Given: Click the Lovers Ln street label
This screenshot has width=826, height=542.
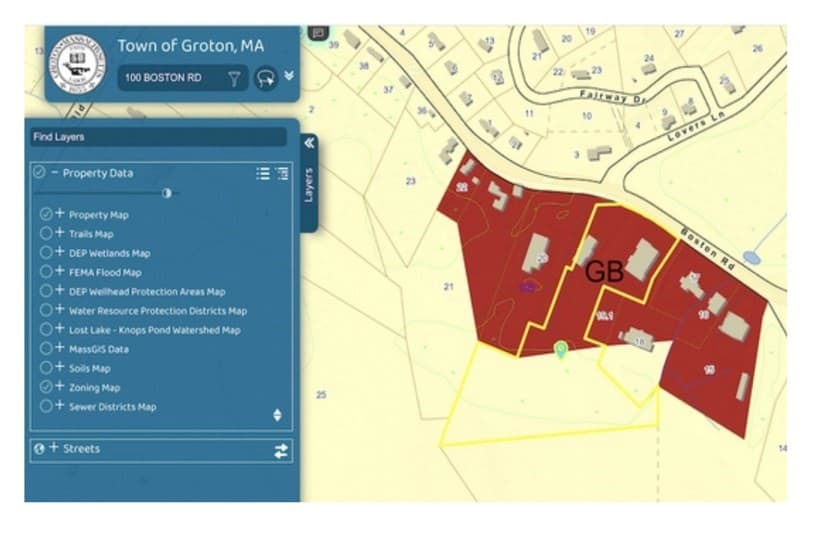Looking at the screenshot, I should pyautogui.click(x=695, y=126).
